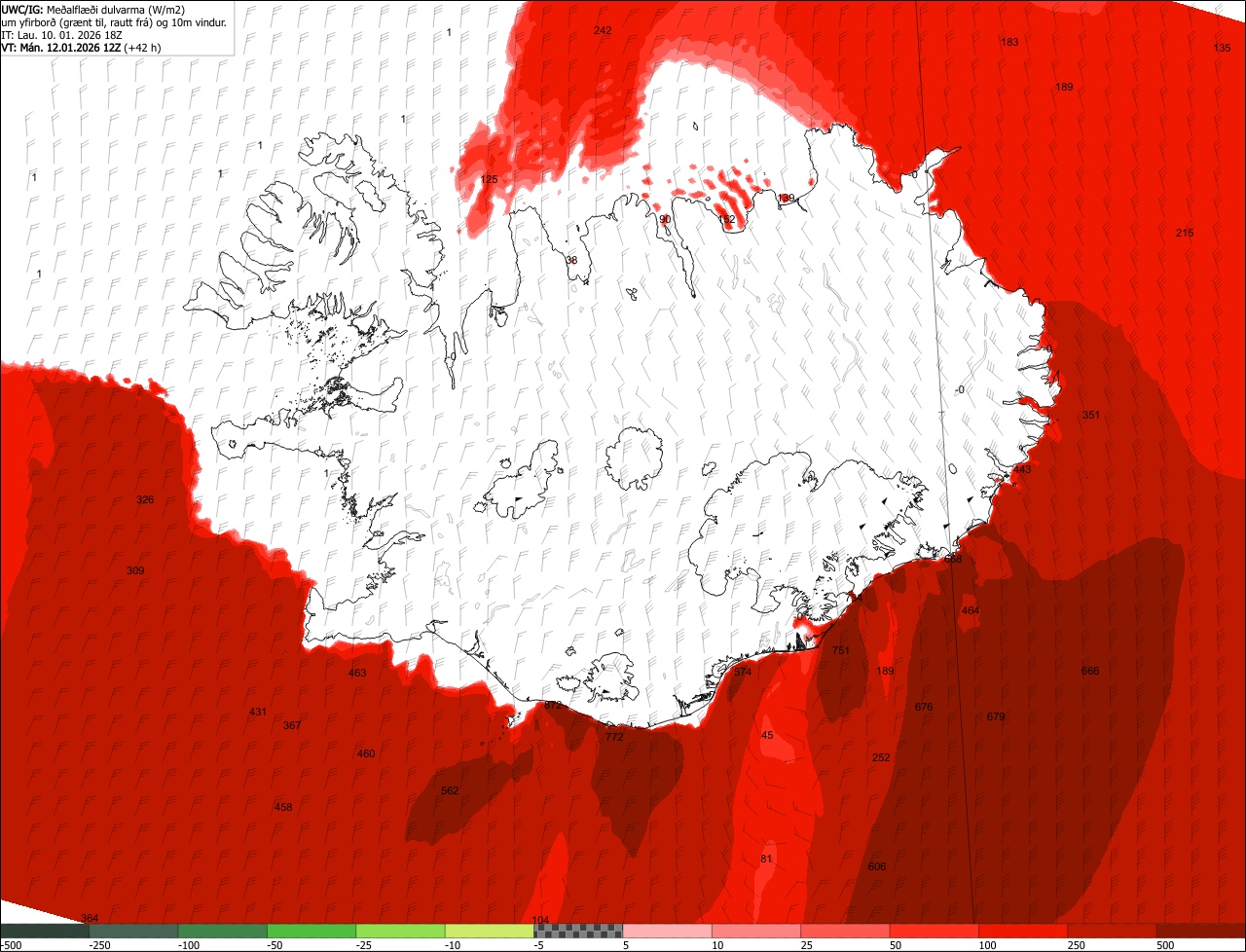1246x952 pixels.
Task: Select the light green swatch between -25 and -10
Action: tap(400, 931)
